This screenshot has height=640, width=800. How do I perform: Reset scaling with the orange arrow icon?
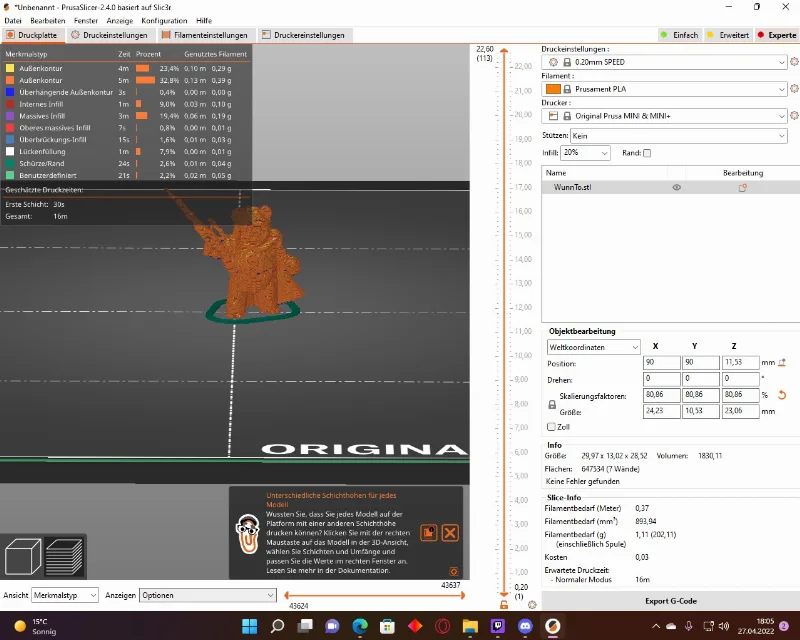pyautogui.click(x=782, y=395)
